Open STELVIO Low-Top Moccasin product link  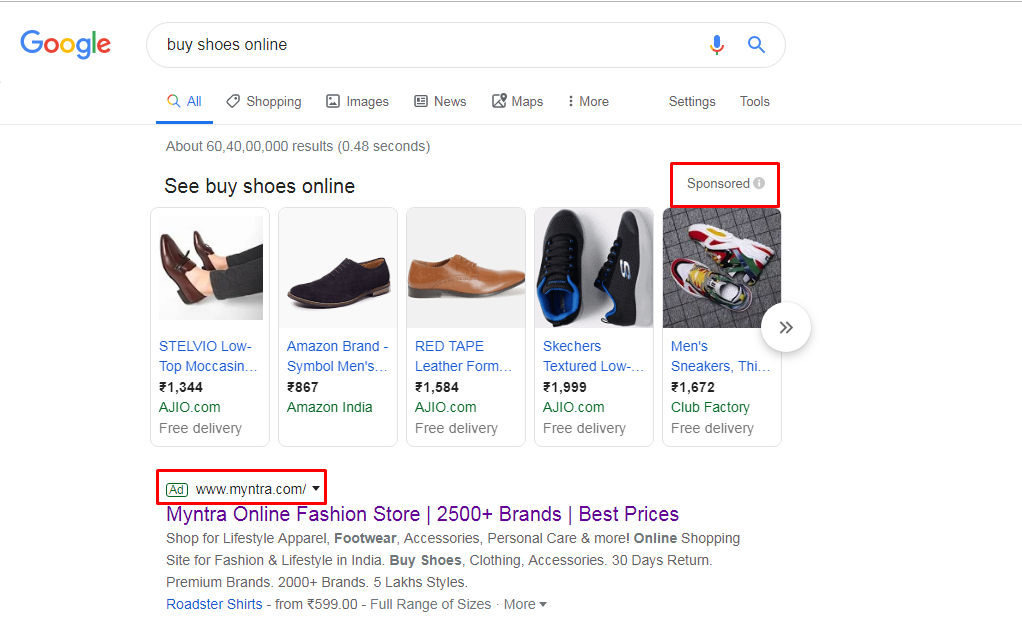208,356
